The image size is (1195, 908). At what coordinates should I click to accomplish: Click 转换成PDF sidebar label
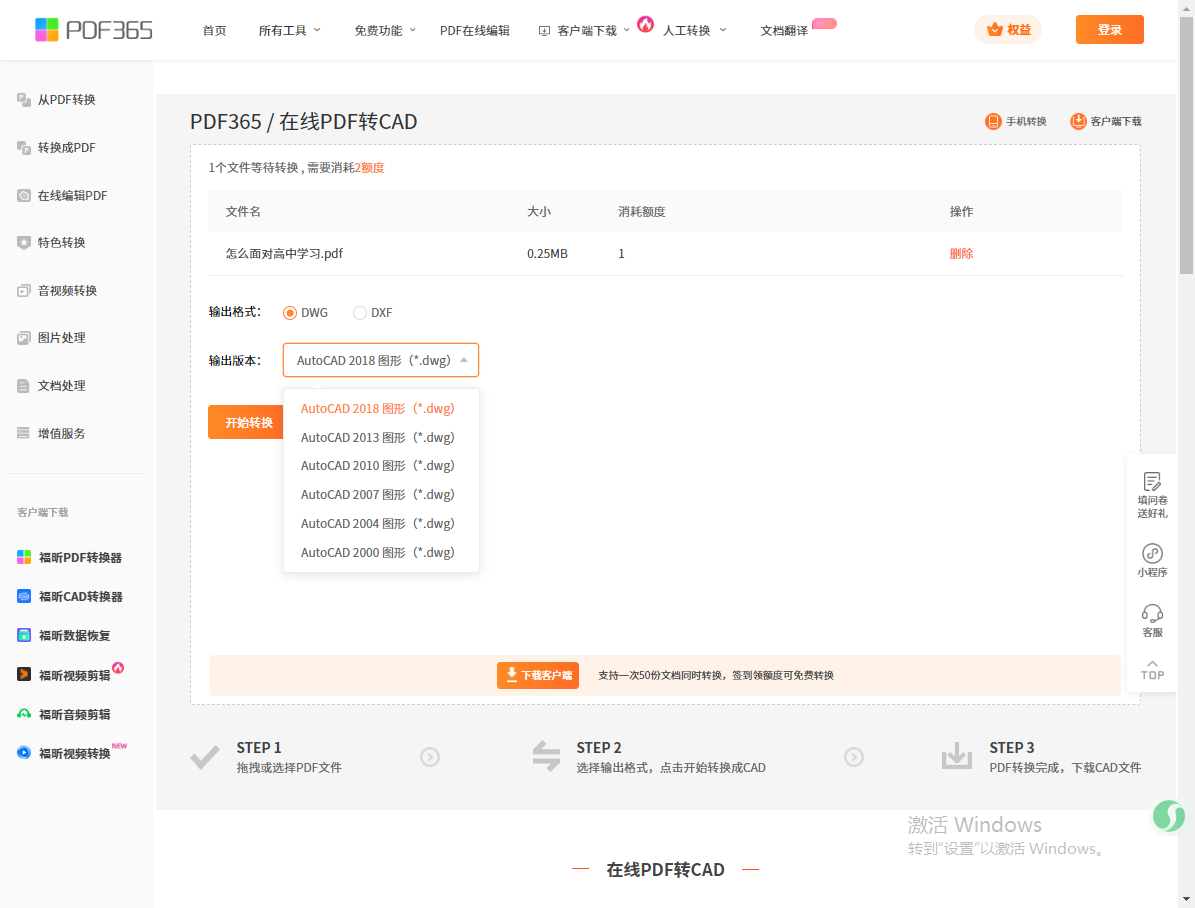click(x=66, y=148)
